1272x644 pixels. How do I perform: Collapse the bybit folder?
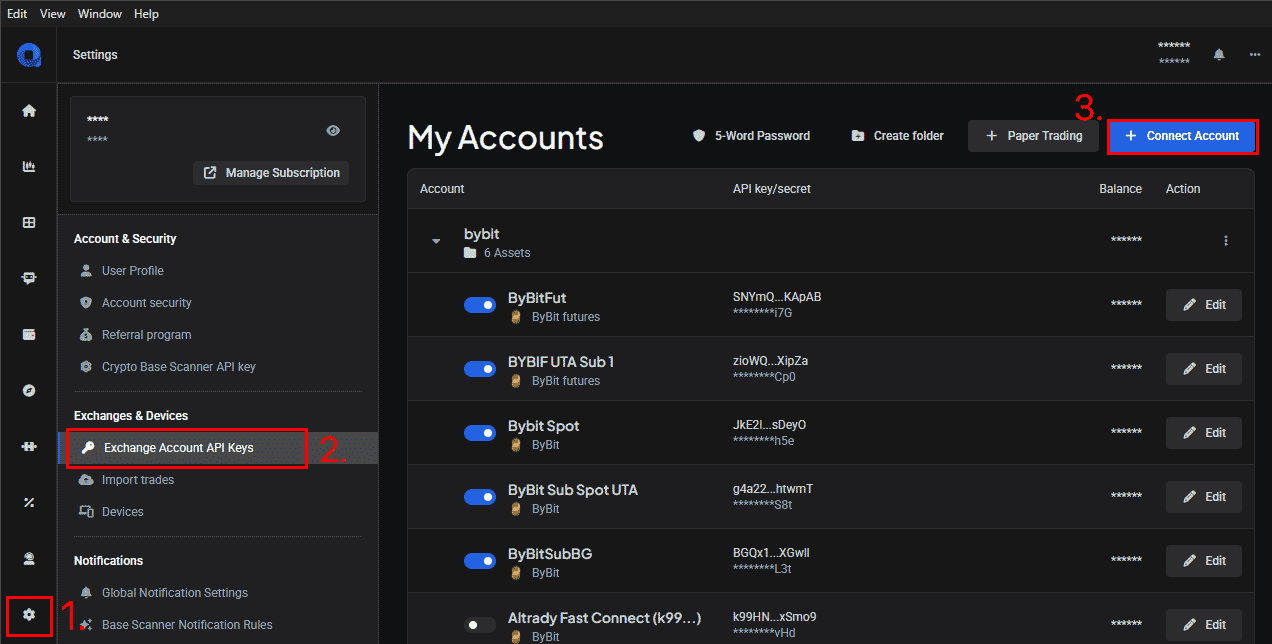(436, 241)
